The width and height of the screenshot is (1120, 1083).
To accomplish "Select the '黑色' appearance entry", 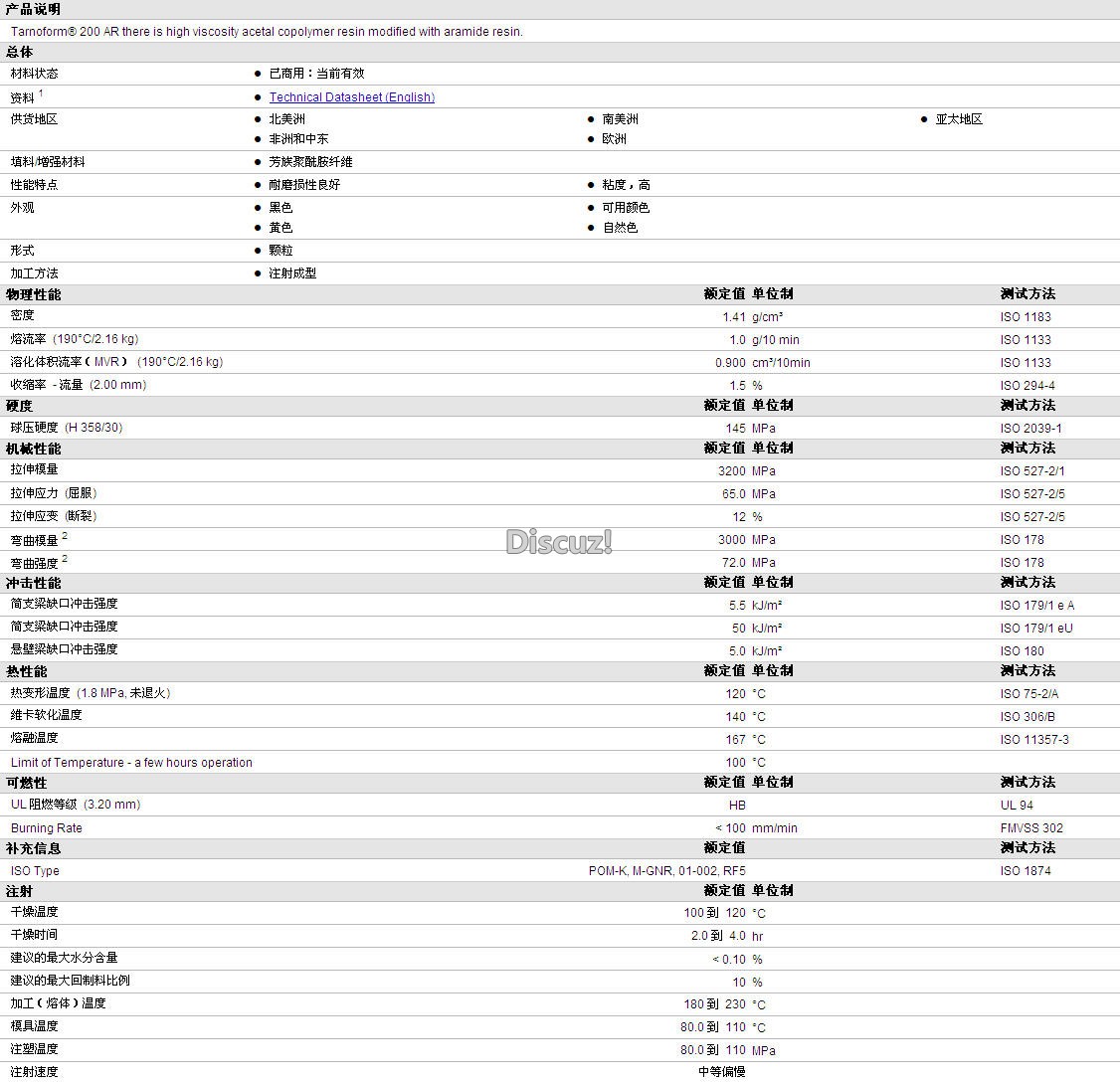I will click(280, 208).
